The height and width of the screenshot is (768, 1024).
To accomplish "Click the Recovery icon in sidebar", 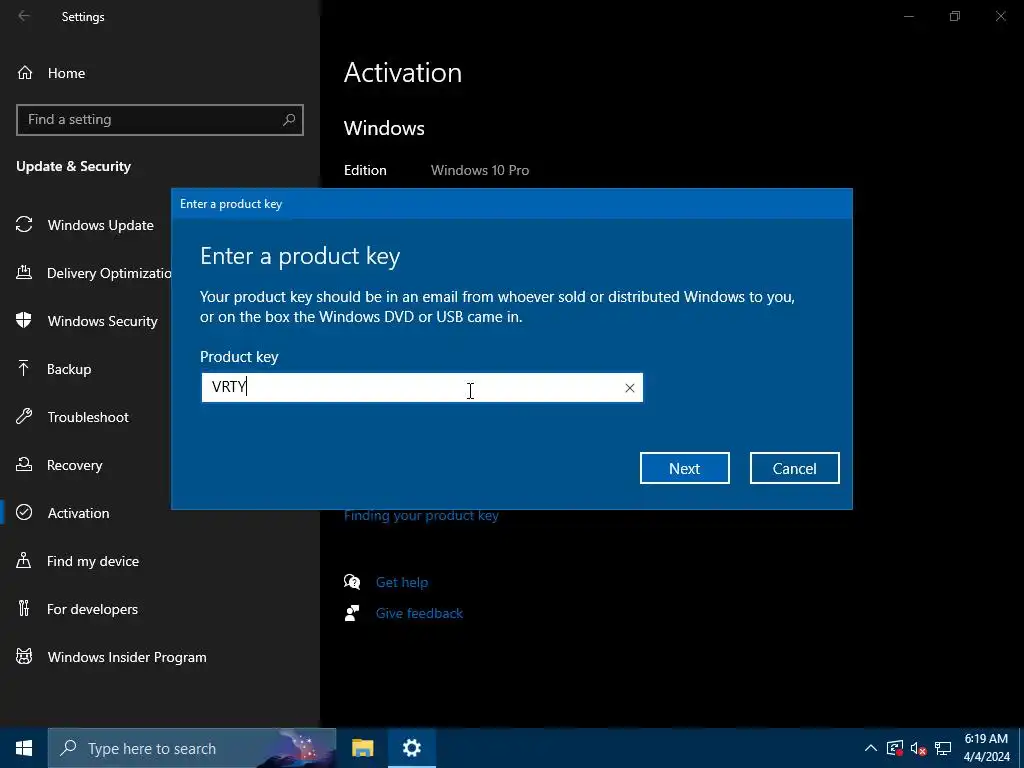I will coord(24,464).
